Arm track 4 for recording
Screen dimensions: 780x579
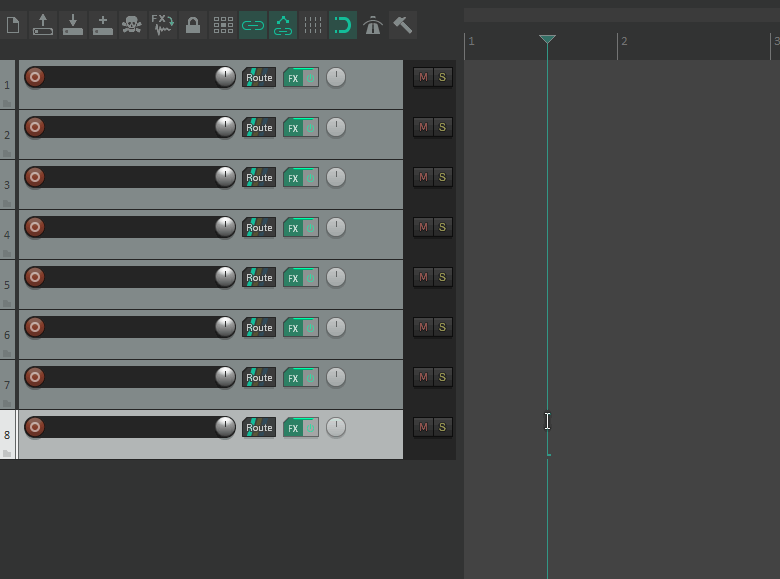tap(35, 227)
